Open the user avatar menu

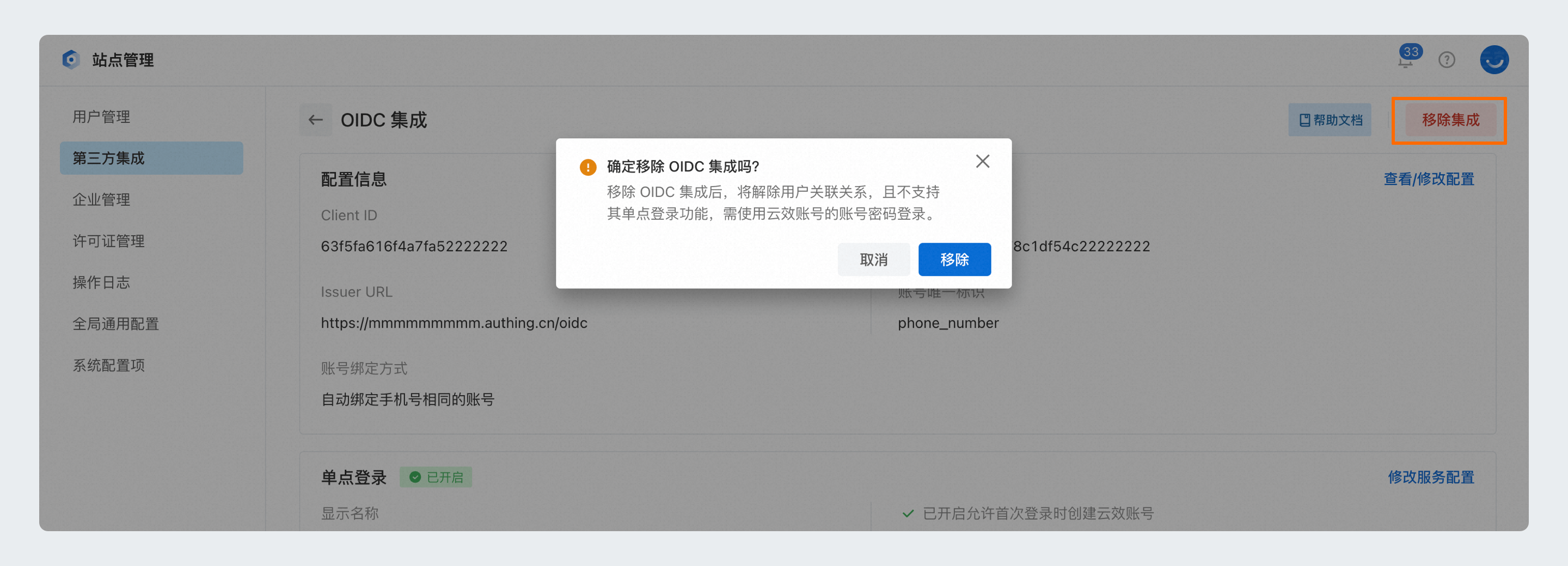coord(1494,60)
